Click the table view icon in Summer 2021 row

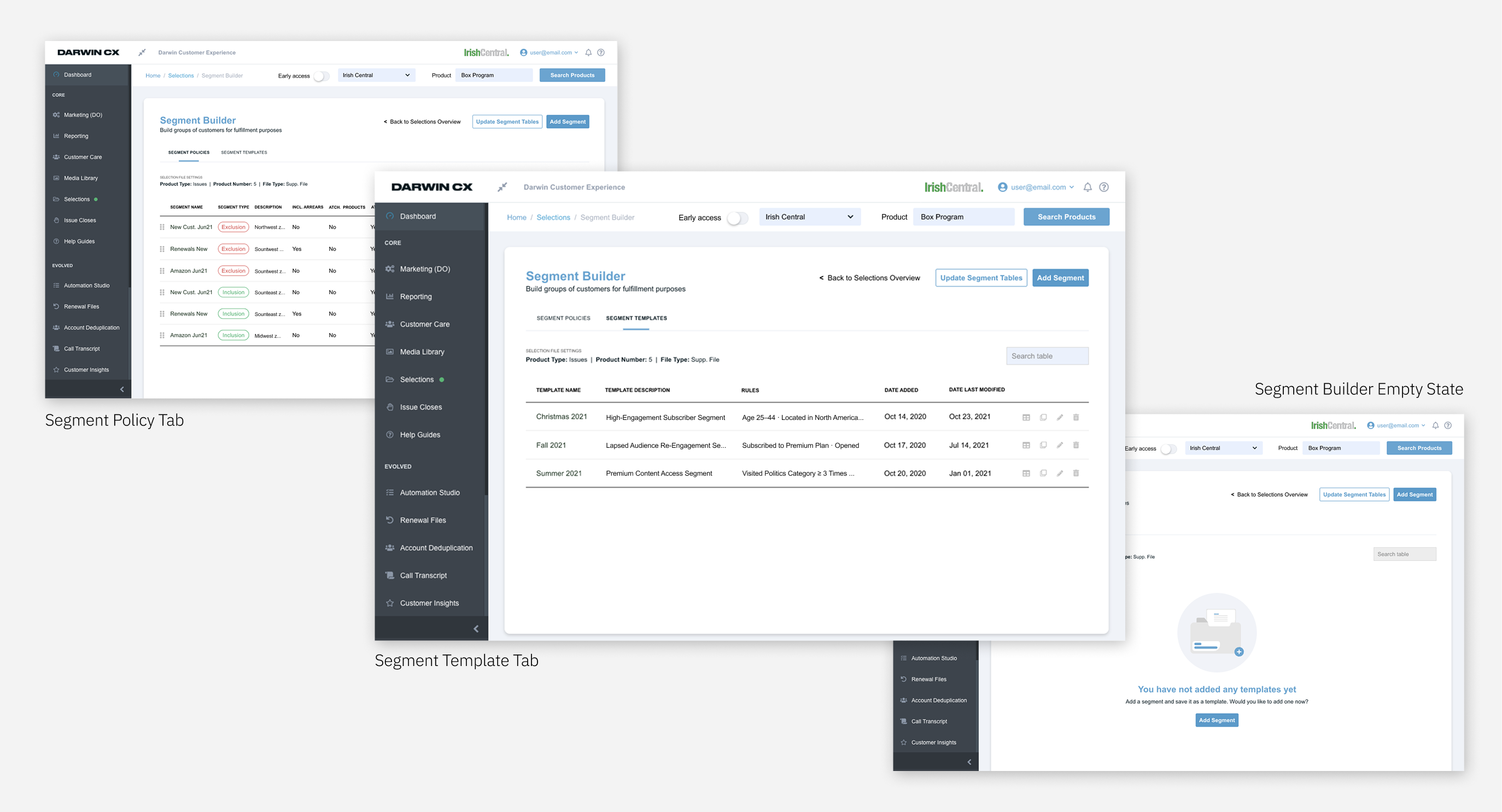pos(1026,474)
